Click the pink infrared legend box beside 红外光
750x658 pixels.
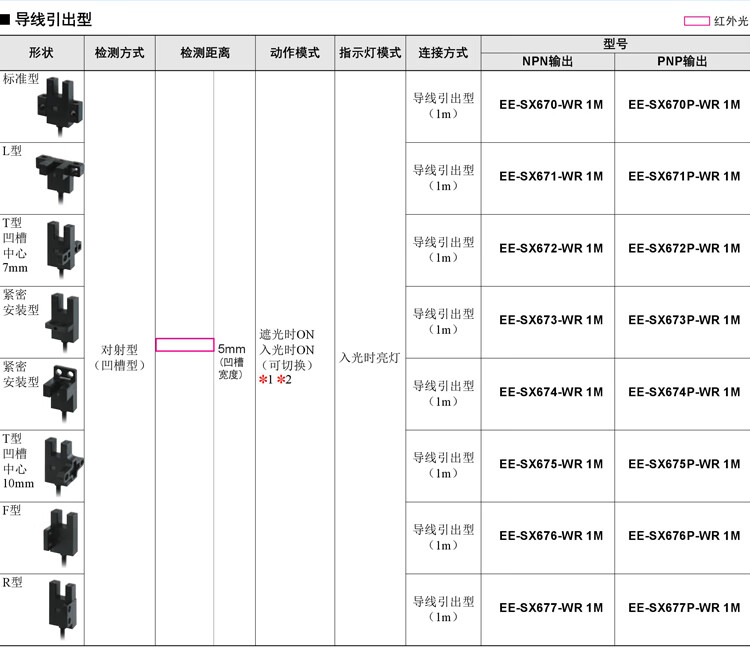[x=696, y=21]
